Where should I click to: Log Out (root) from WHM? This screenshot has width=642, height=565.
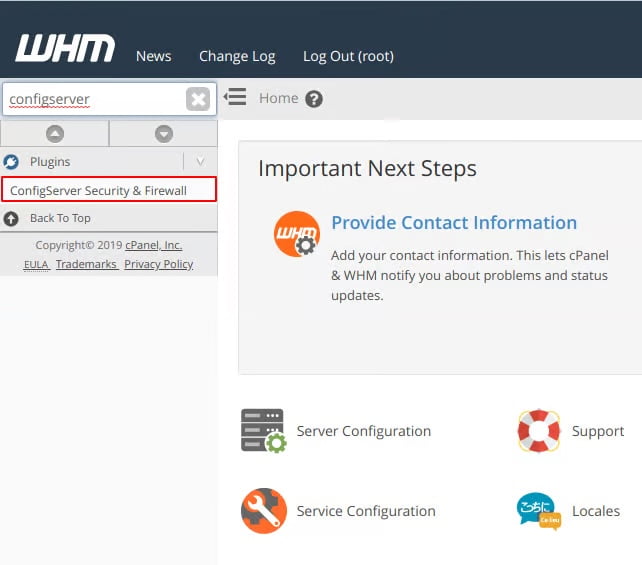(x=348, y=56)
